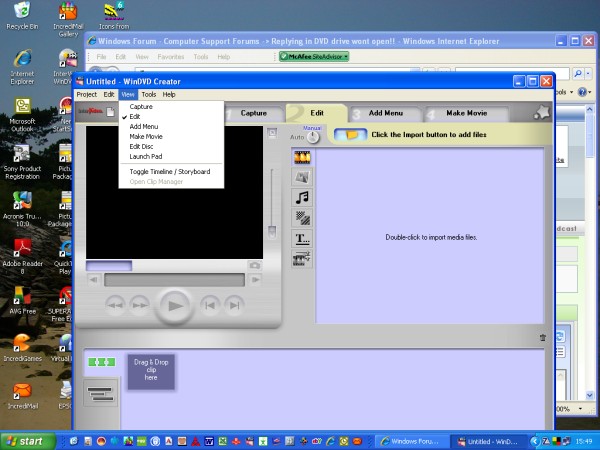Image resolution: width=600 pixels, height=450 pixels.
Task: Select Toggle Timeline / Storyboard menu item
Action: [x=171, y=172]
